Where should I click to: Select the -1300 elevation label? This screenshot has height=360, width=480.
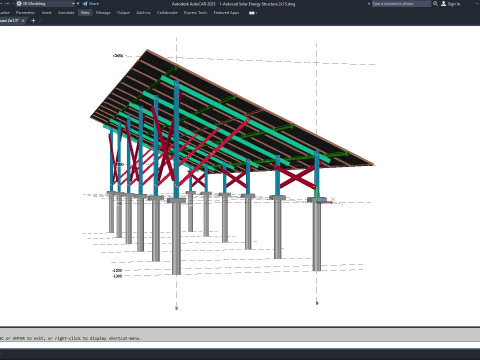(117, 276)
